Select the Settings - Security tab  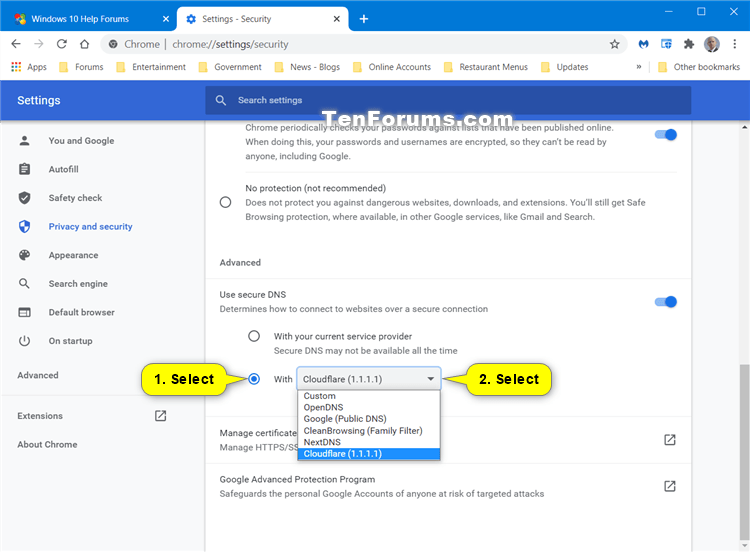236,19
